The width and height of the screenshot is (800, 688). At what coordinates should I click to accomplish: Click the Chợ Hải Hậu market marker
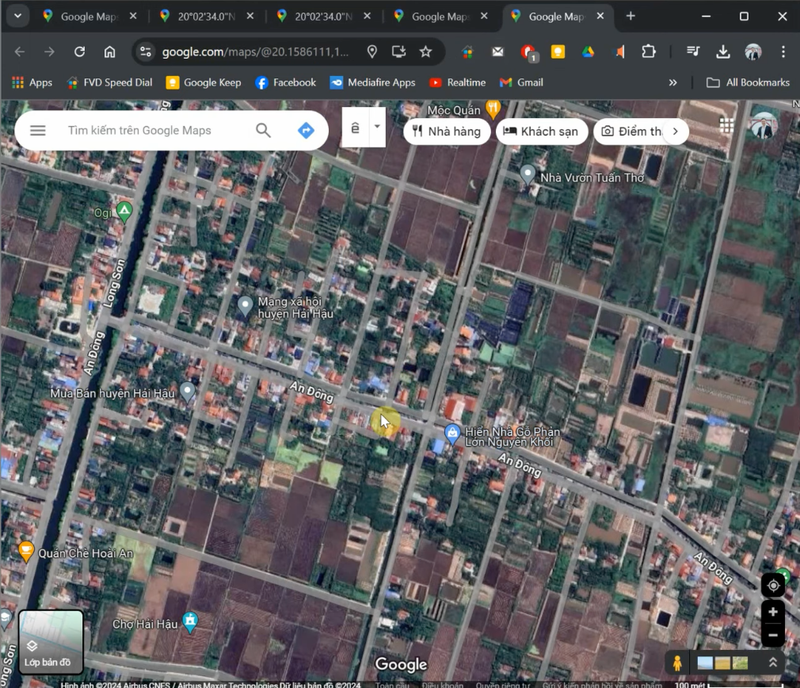tap(190, 622)
